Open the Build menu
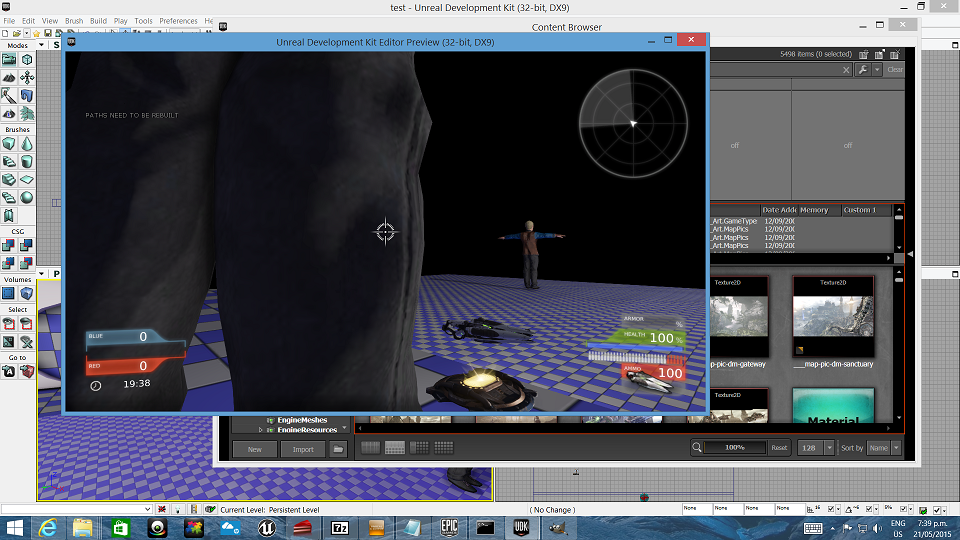The image size is (960, 540). point(99,21)
